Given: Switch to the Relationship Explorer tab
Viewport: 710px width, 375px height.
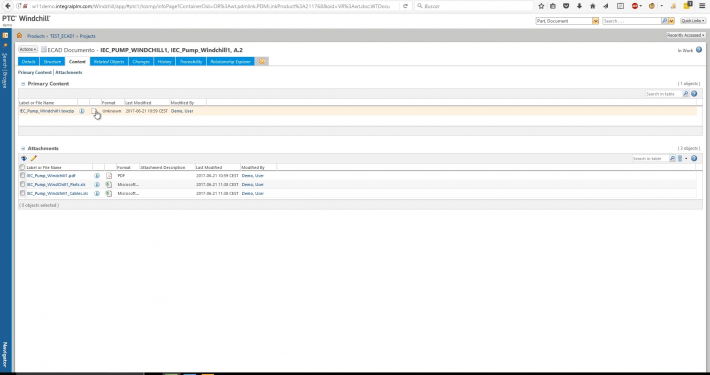Looking at the screenshot, I should click(x=230, y=61).
